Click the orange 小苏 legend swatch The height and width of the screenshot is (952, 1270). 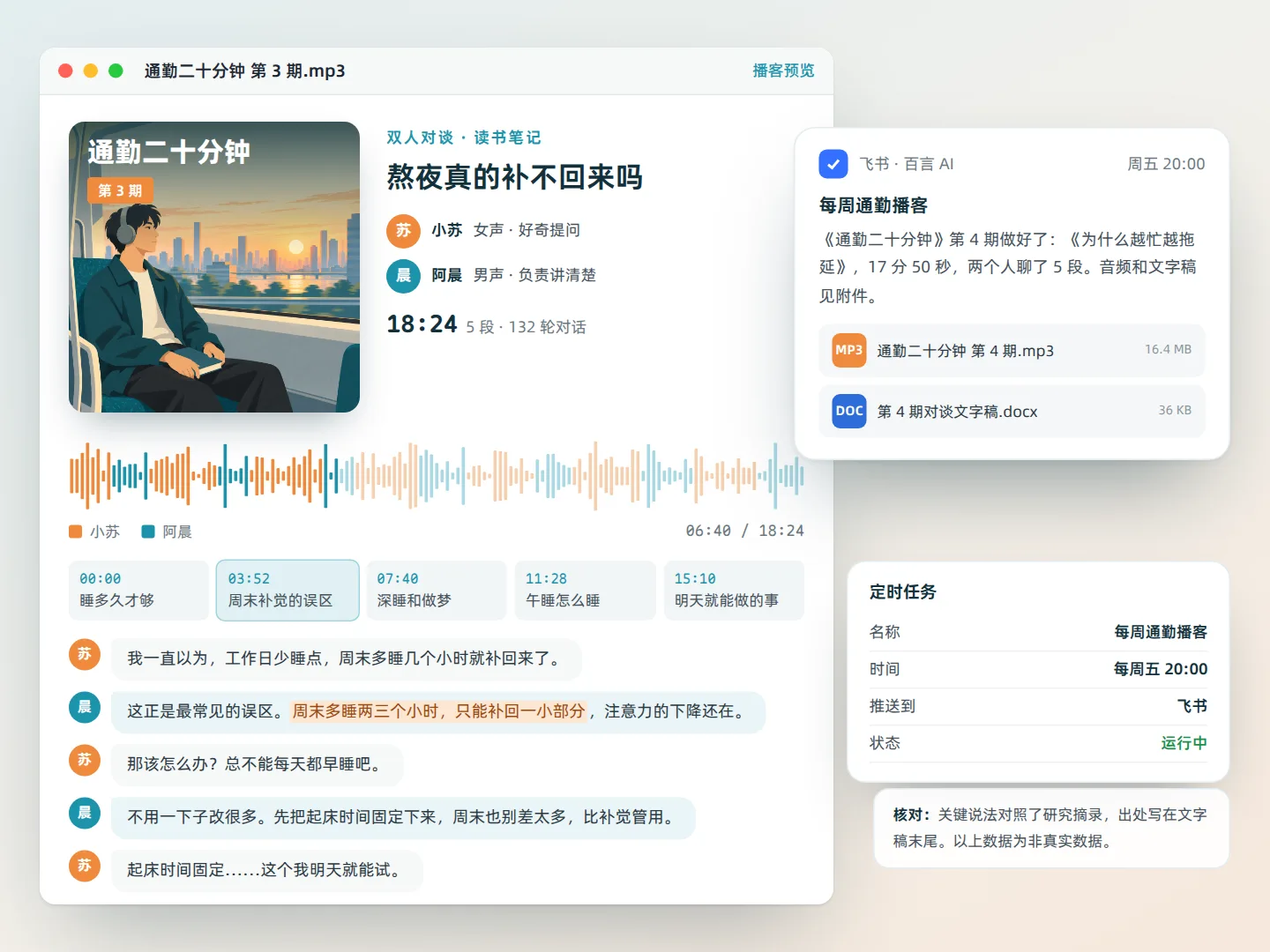click(76, 532)
